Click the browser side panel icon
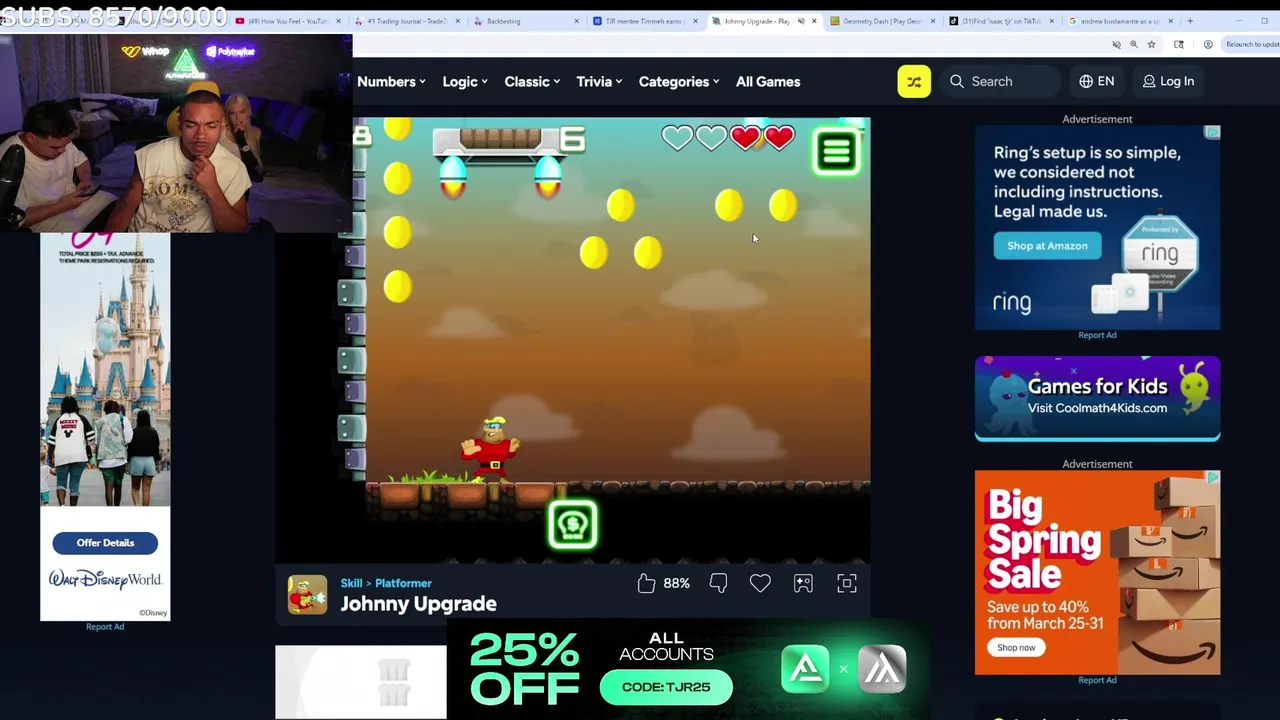This screenshot has width=1280, height=720. (x=1179, y=44)
